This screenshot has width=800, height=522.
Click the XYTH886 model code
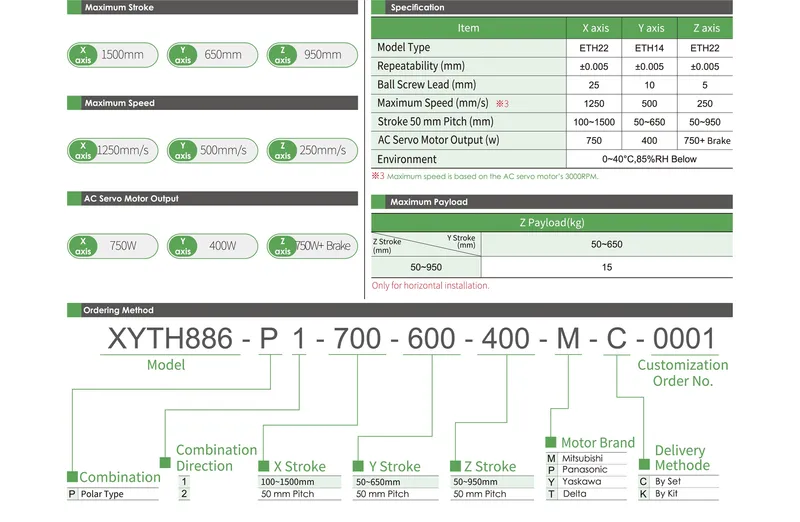click(x=170, y=339)
